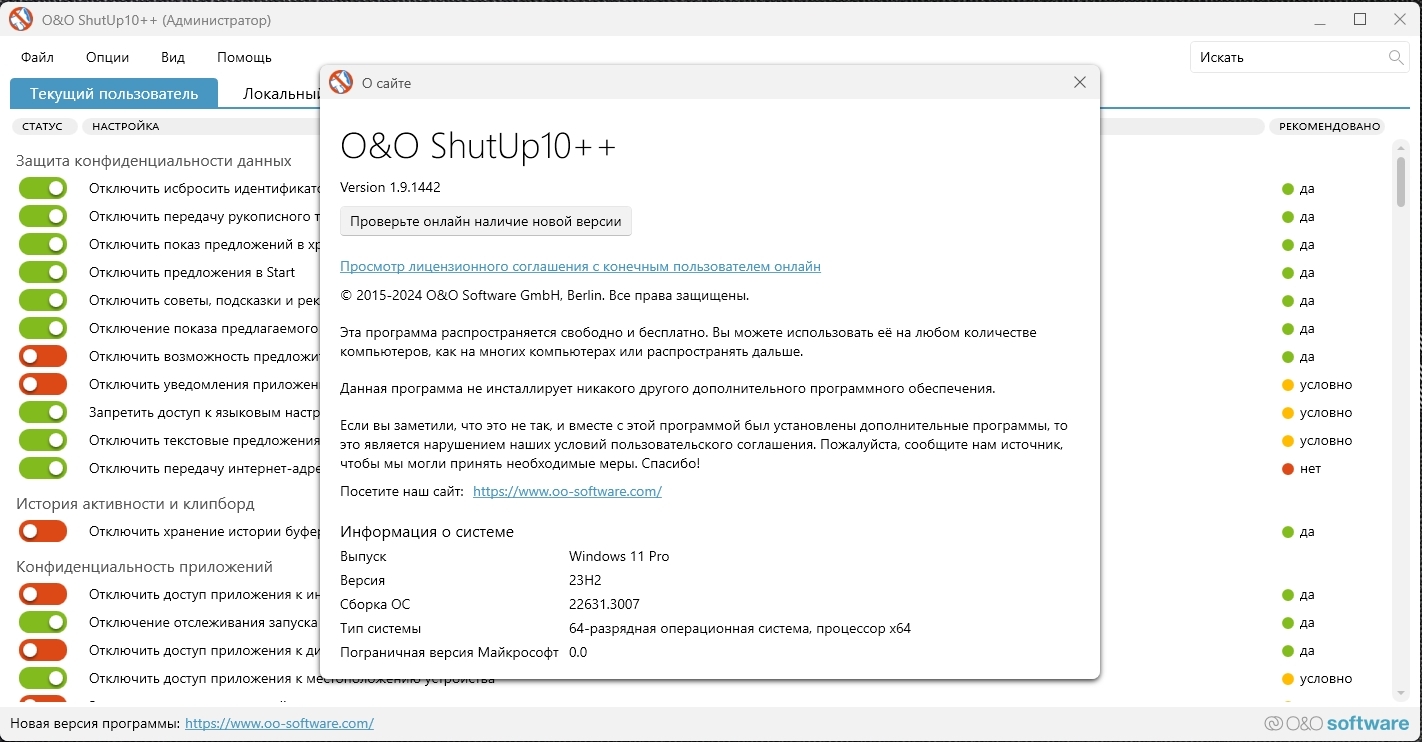Toggle 'Отключить передачу интернет-адресов' switch
The height and width of the screenshot is (742, 1422).
coord(43,468)
